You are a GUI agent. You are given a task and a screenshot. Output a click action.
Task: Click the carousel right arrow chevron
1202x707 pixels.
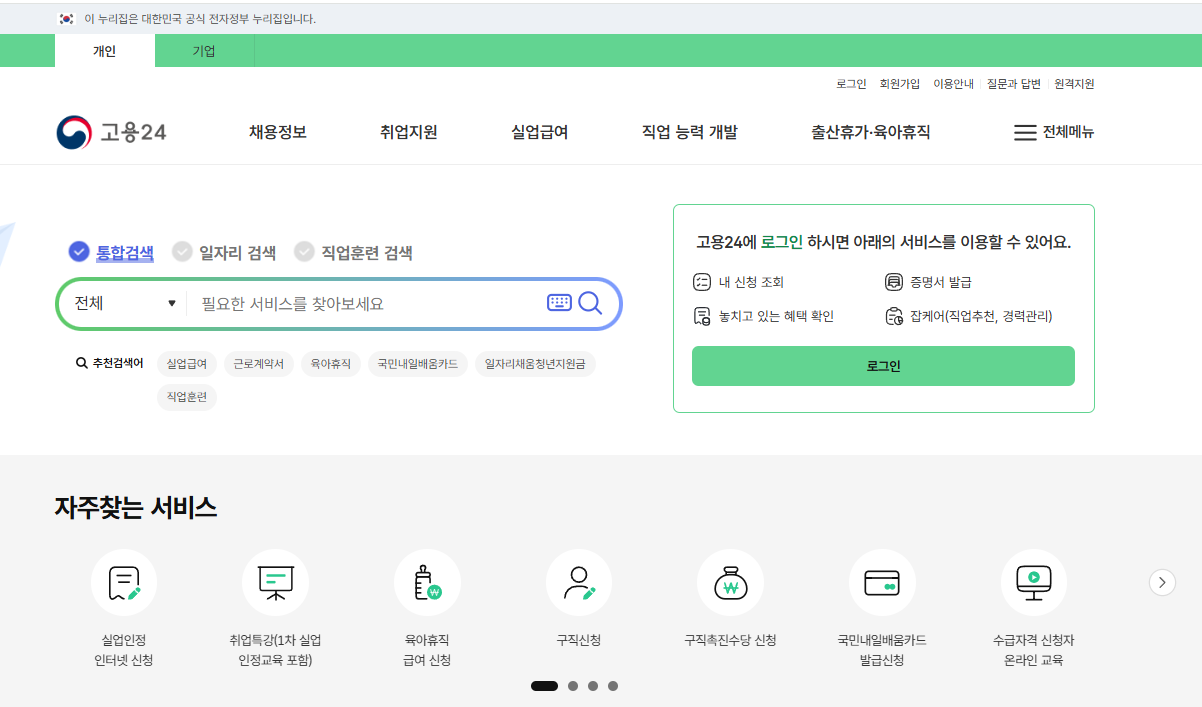coord(1162,581)
